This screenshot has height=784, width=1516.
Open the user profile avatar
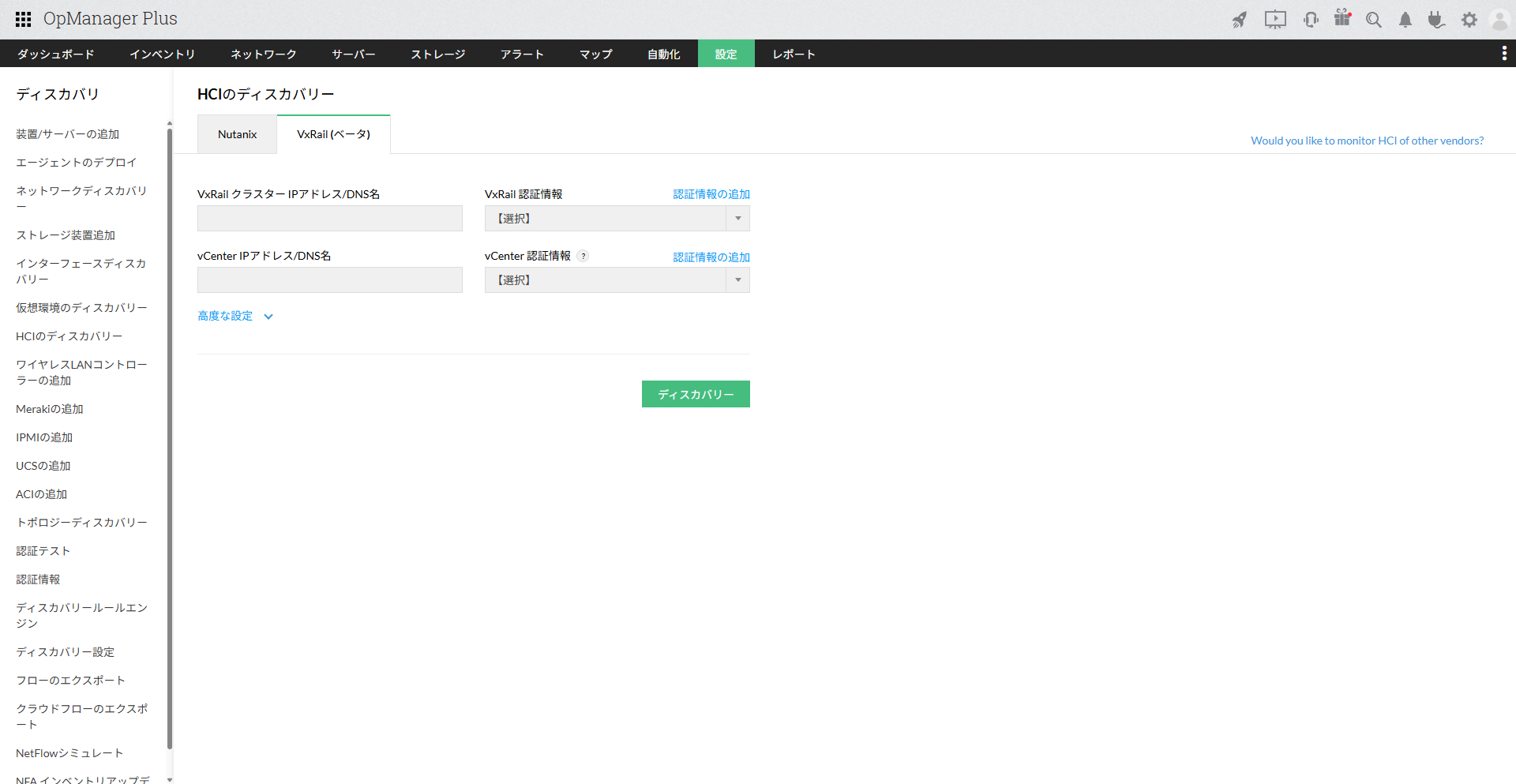click(1499, 20)
